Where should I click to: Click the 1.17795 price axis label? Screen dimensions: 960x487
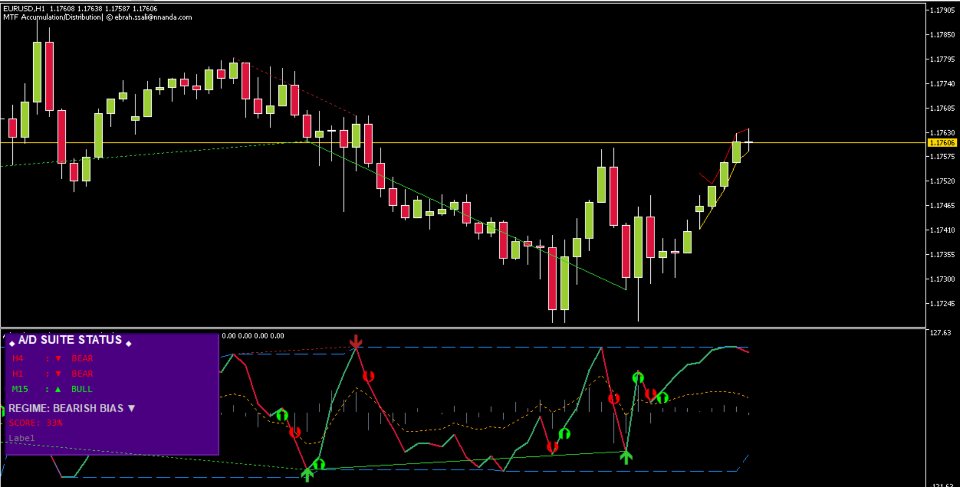[x=945, y=59]
